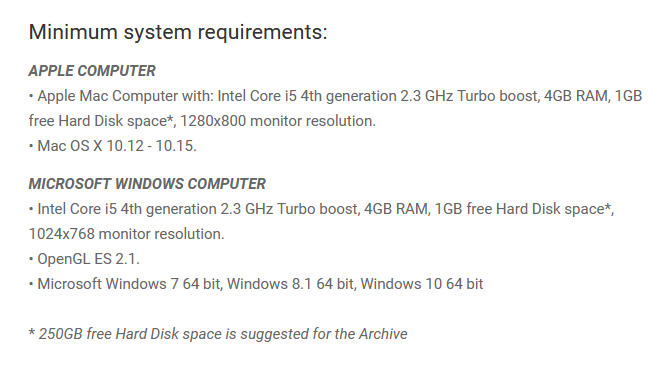The width and height of the screenshot is (668, 366).
Task: Click the word requirements in the heading
Action: click(259, 33)
